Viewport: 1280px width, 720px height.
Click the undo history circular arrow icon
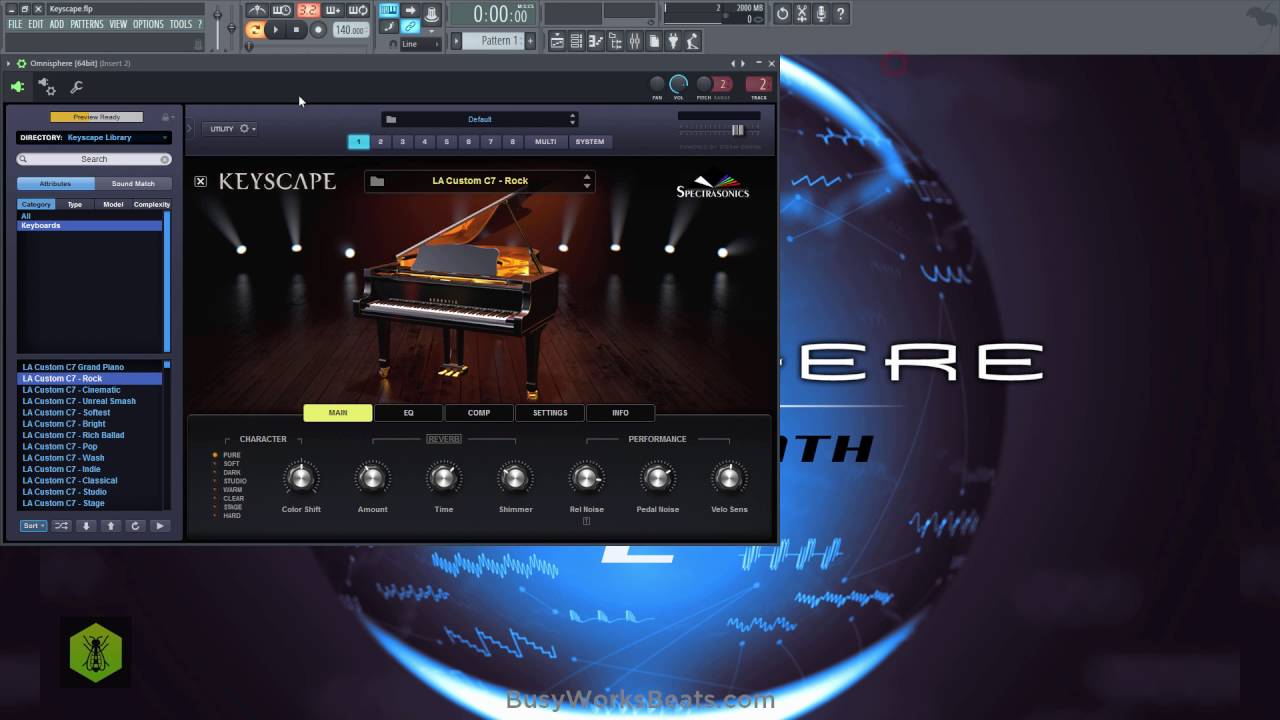[782, 14]
